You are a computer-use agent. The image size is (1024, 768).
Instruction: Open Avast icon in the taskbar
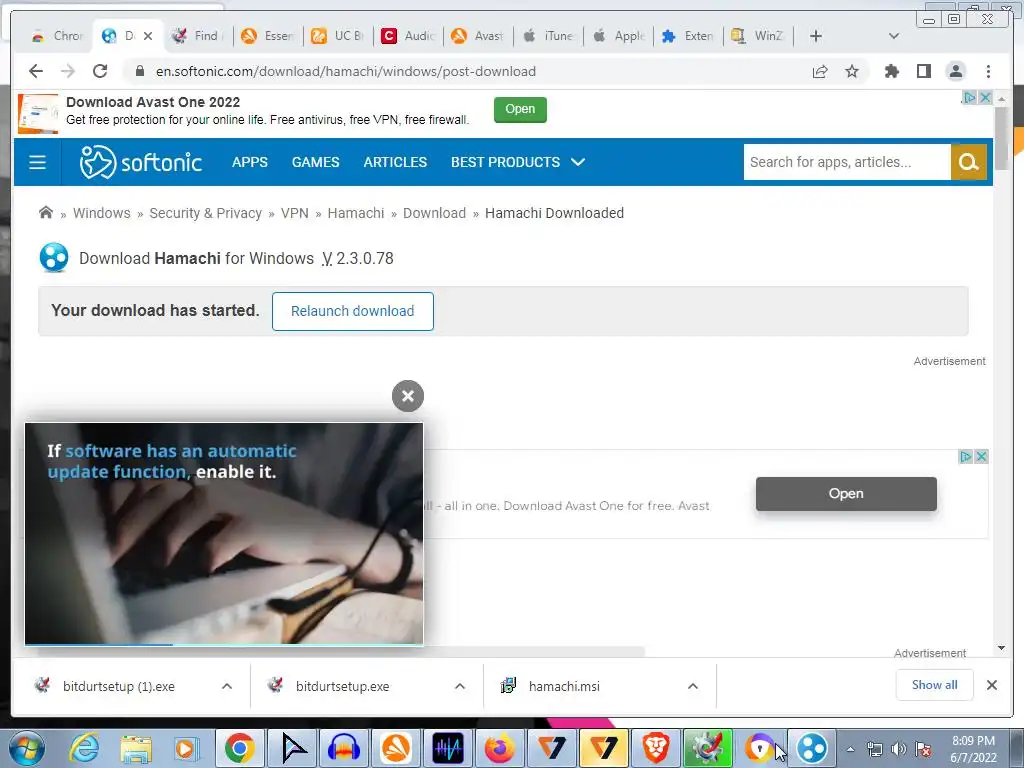396,748
